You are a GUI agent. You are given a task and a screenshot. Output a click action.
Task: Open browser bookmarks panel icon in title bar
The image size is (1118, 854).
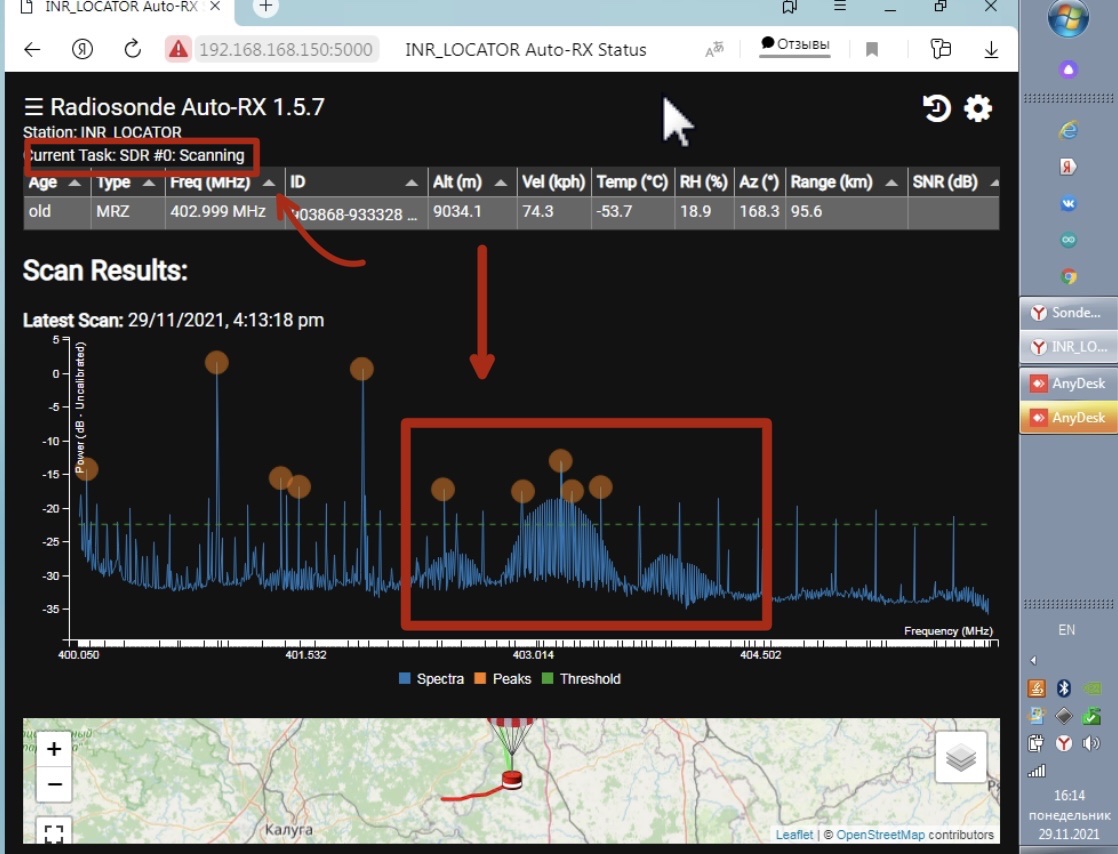tap(789, 6)
